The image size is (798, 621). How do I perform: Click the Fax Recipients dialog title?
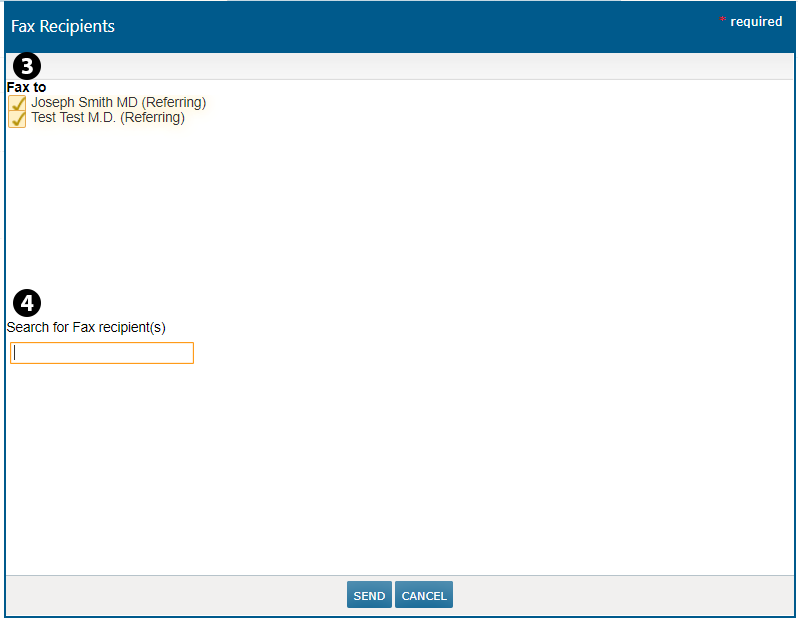[63, 26]
